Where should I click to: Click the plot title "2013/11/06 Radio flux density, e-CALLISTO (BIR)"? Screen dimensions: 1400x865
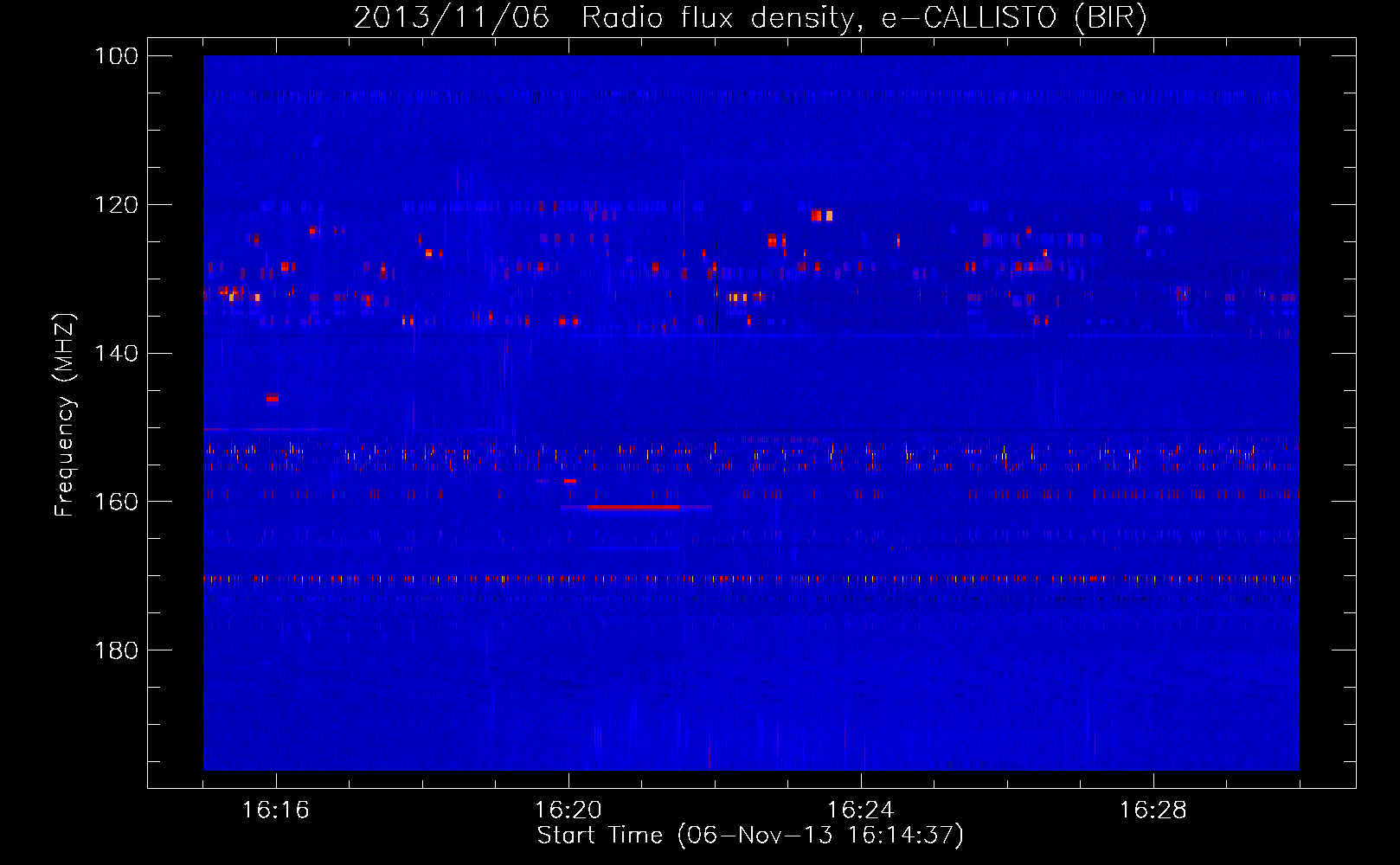point(750,18)
